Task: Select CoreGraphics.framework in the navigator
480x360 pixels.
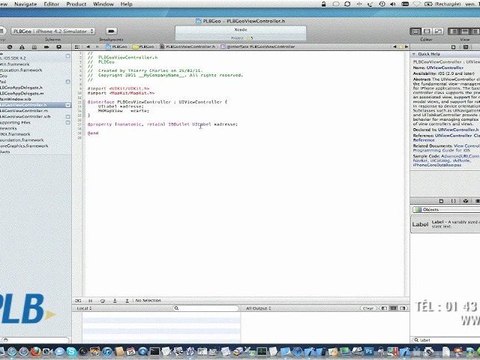Action: pyautogui.click(x=24, y=146)
